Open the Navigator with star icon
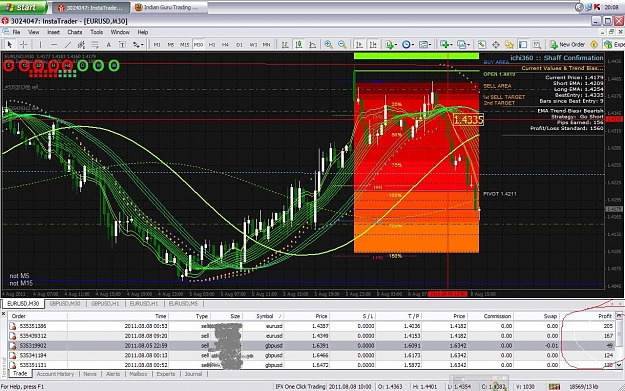 click(509, 45)
